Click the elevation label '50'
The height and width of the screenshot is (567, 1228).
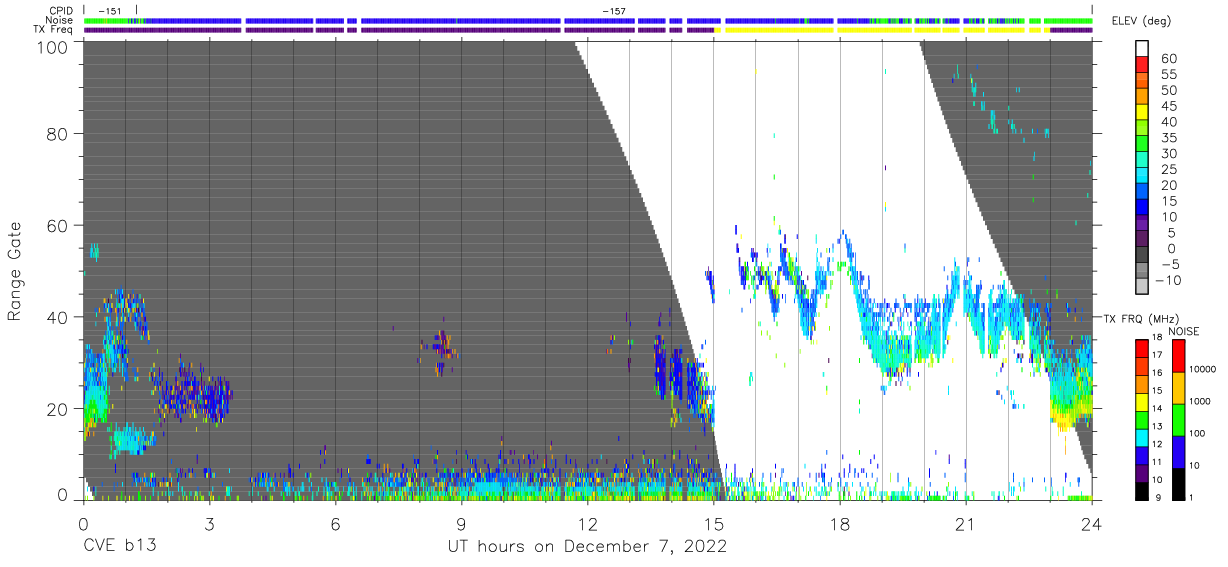click(1168, 91)
